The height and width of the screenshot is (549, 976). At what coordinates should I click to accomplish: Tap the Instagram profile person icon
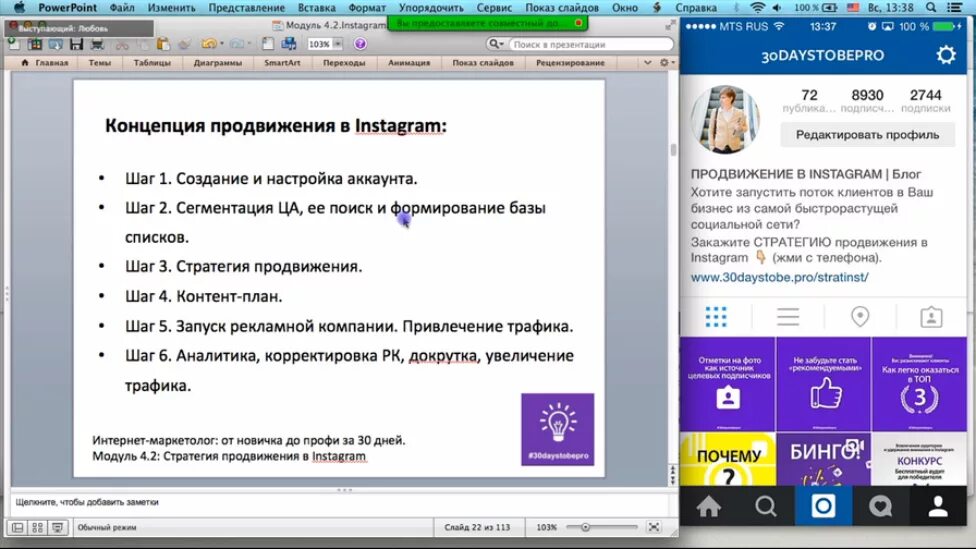(937, 506)
